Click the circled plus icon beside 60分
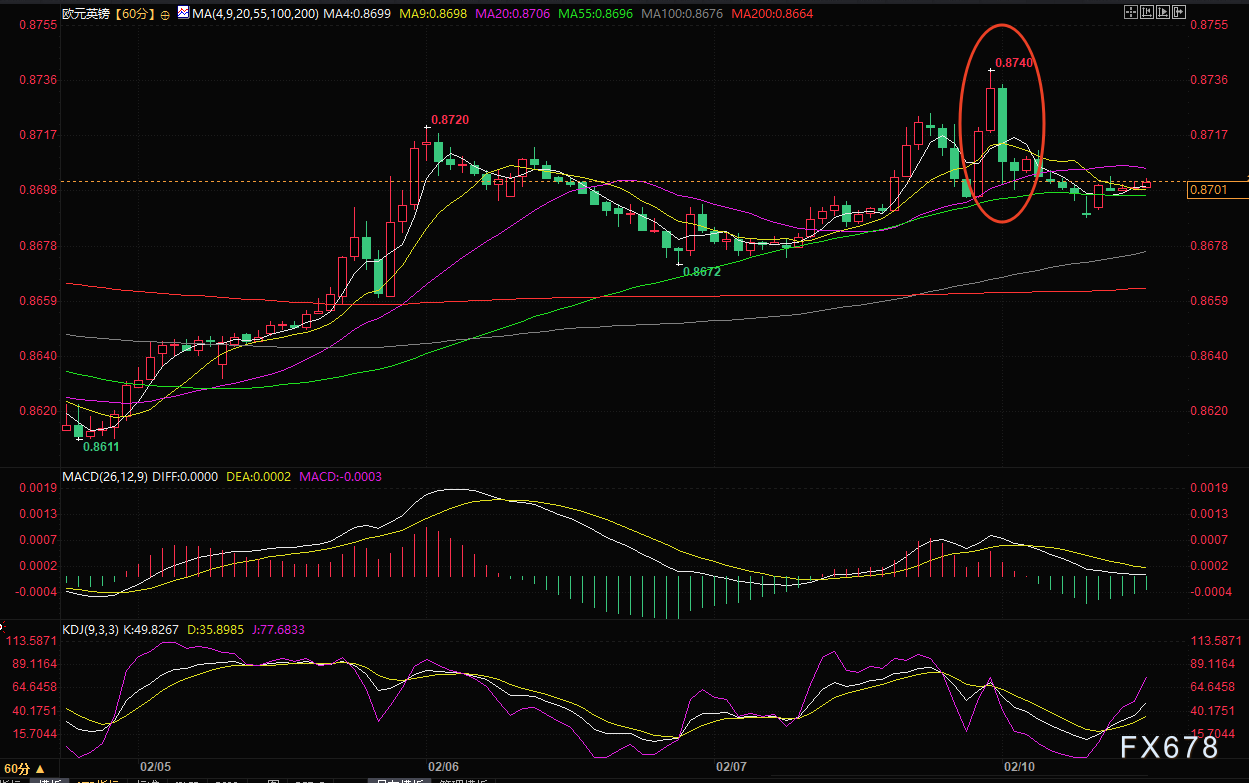 click(165, 15)
